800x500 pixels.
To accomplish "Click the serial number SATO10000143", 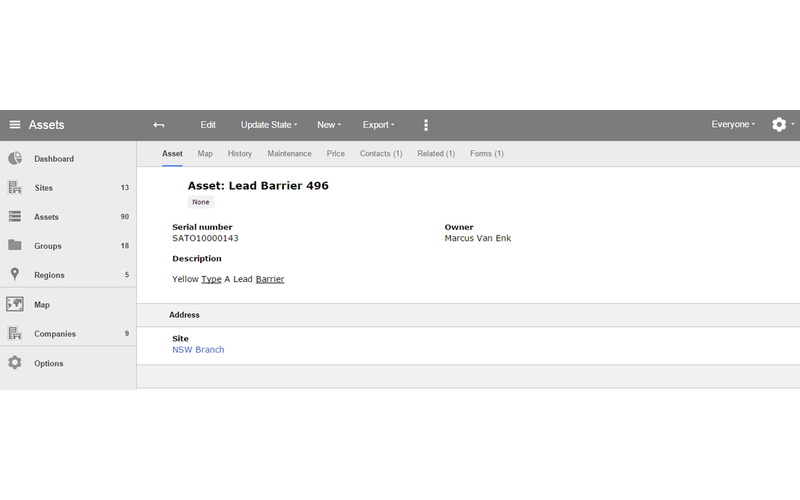I will (205, 238).
